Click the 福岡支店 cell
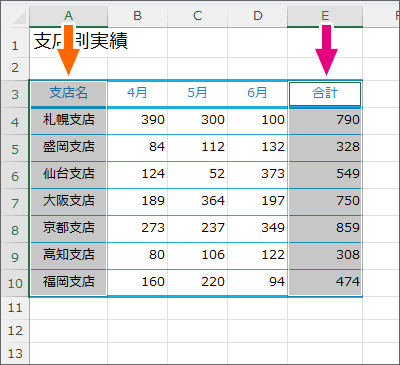 [x=68, y=283]
